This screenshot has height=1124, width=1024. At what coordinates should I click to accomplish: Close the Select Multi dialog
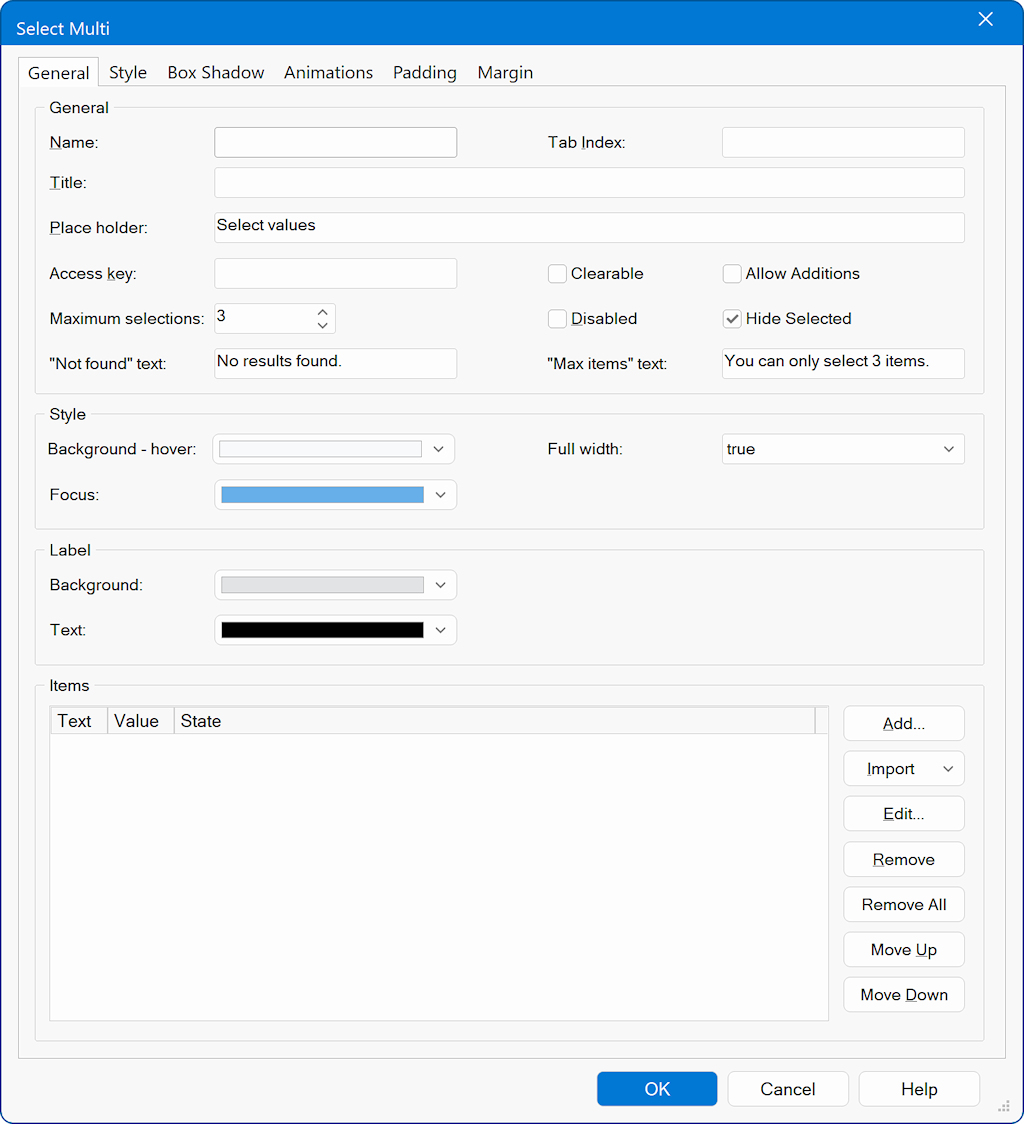(985, 20)
